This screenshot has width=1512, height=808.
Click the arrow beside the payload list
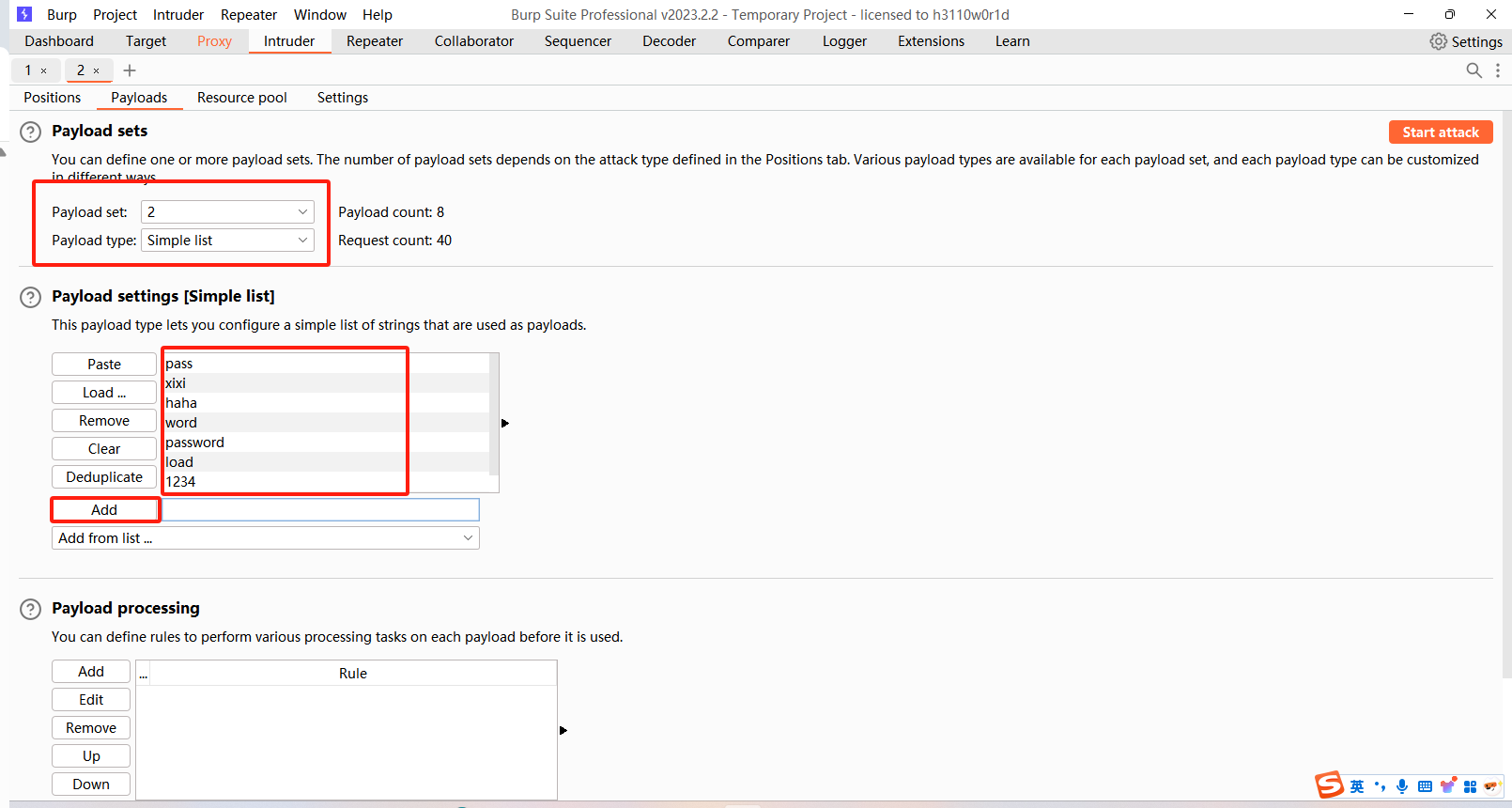[505, 423]
